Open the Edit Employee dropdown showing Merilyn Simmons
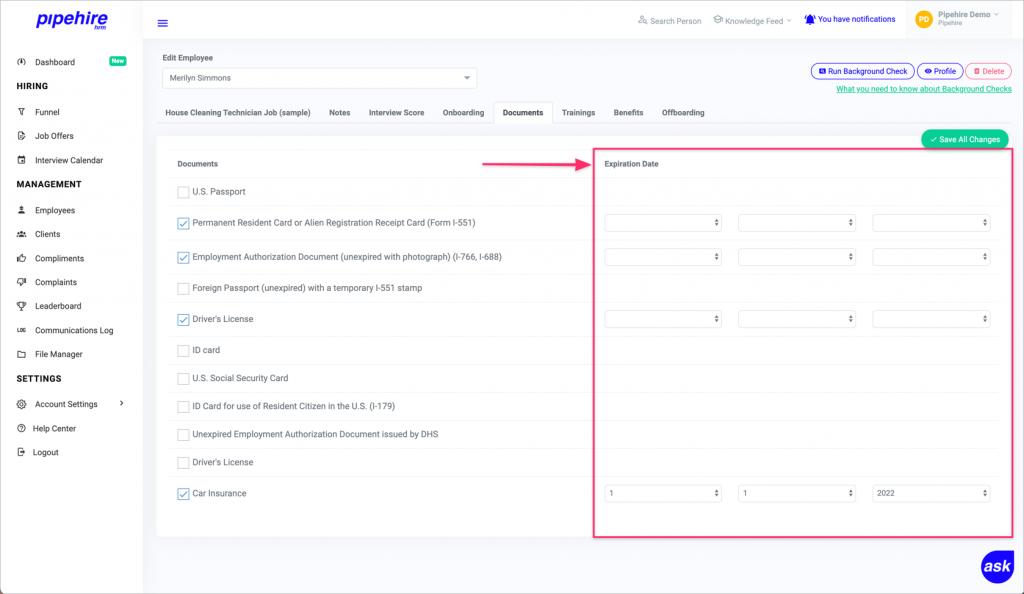Screen dimensions: 1024x594 tap(319, 76)
